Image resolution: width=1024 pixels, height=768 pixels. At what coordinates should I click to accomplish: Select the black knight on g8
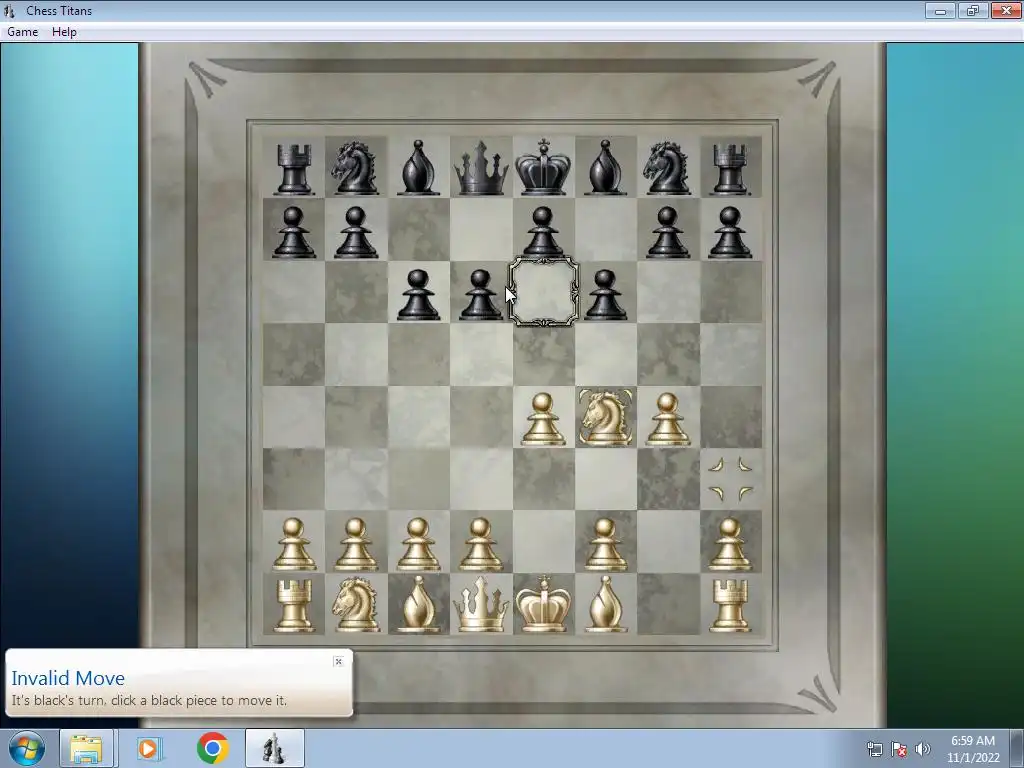pos(667,168)
